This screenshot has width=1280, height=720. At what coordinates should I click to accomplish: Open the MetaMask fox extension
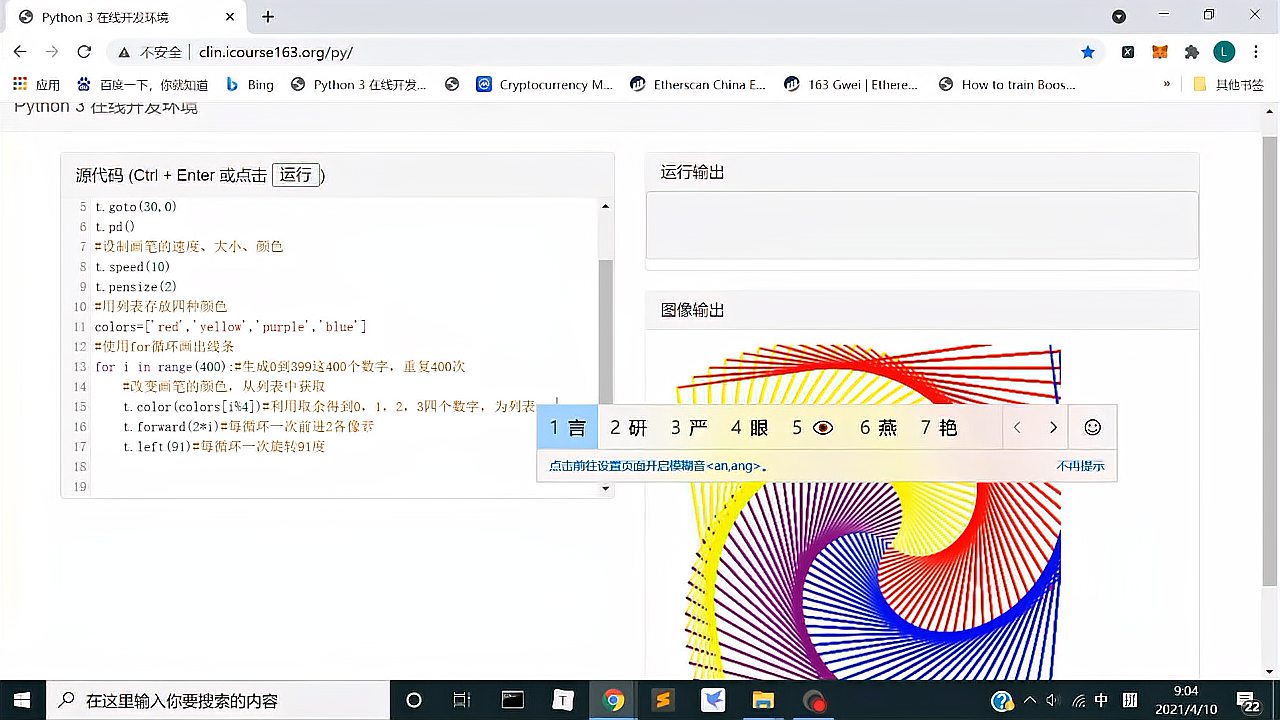[x=1159, y=52]
